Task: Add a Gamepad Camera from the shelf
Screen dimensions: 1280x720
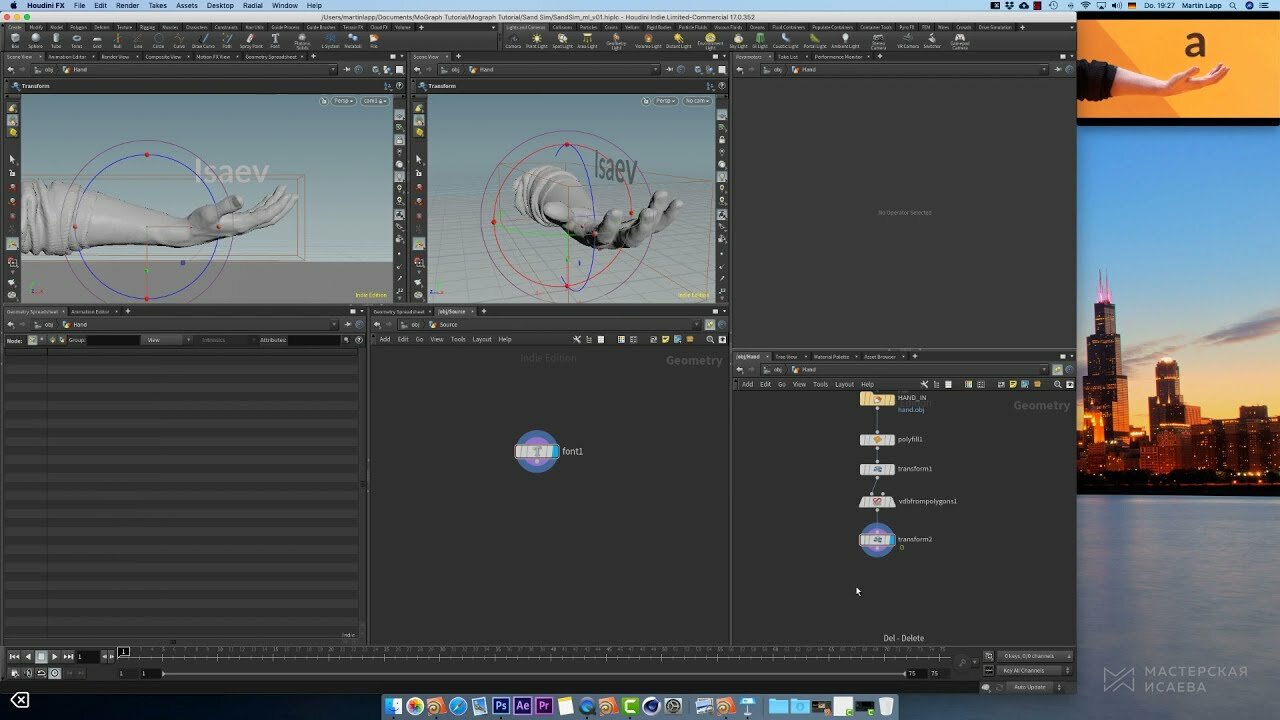Action: (x=959, y=40)
